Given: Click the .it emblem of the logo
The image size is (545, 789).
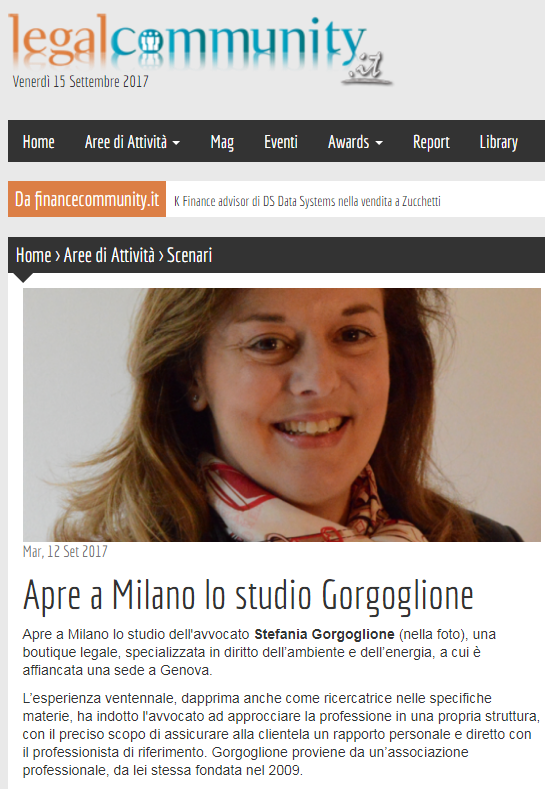Looking at the screenshot, I should coord(366,67).
